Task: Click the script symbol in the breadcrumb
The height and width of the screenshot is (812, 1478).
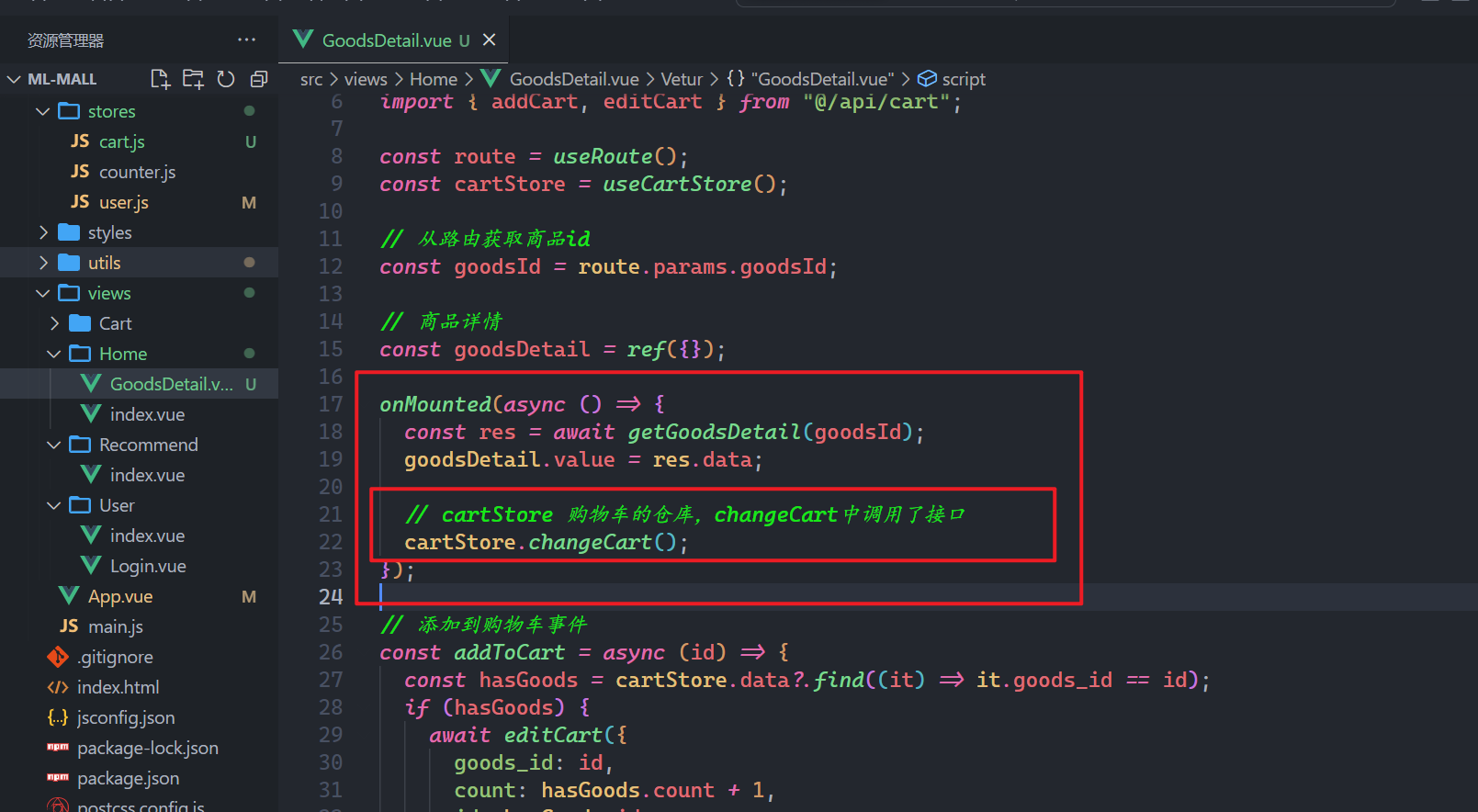Action: (x=964, y=80)
